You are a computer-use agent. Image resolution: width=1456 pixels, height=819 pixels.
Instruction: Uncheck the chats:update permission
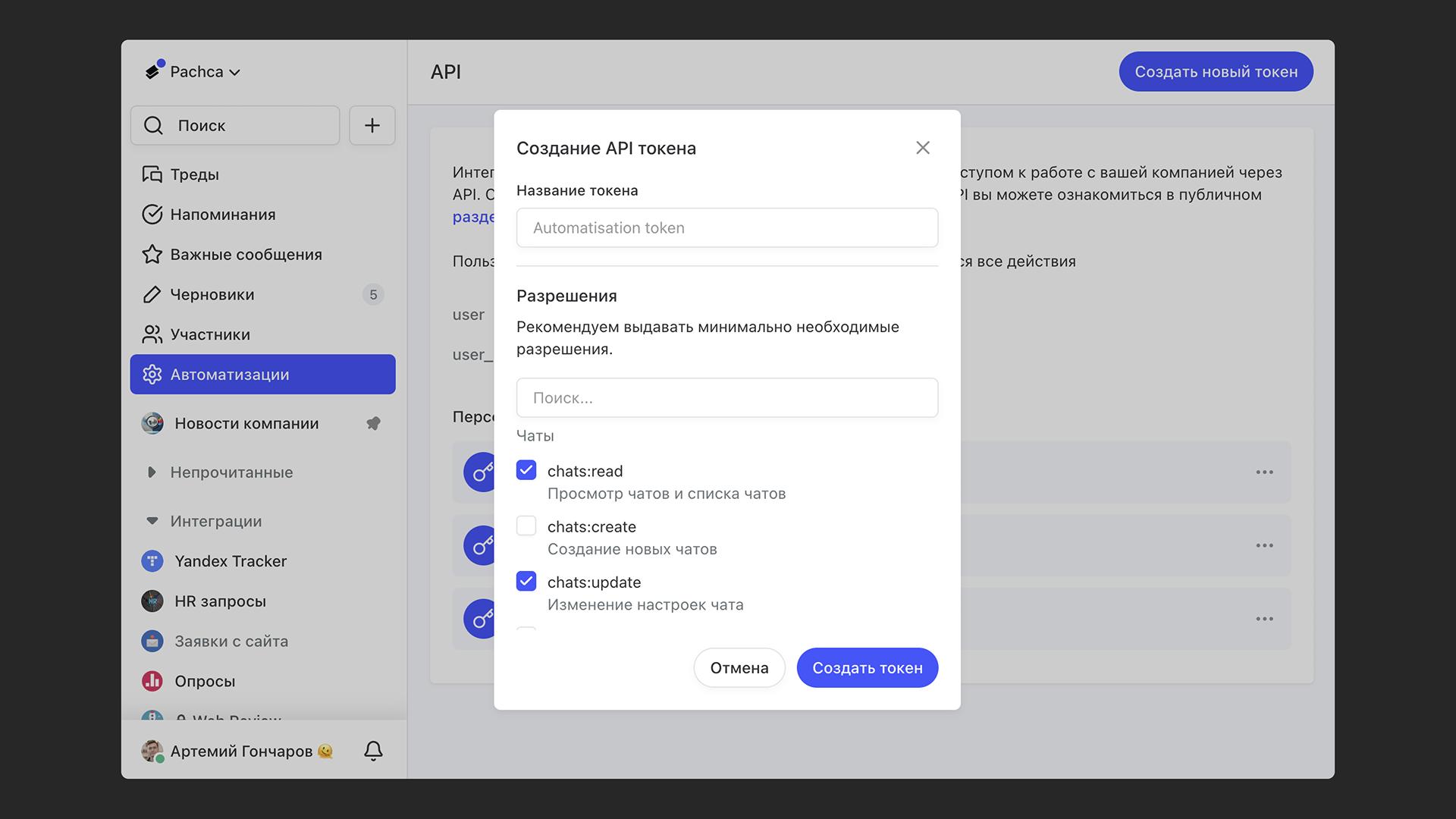(x=526, y=582)
